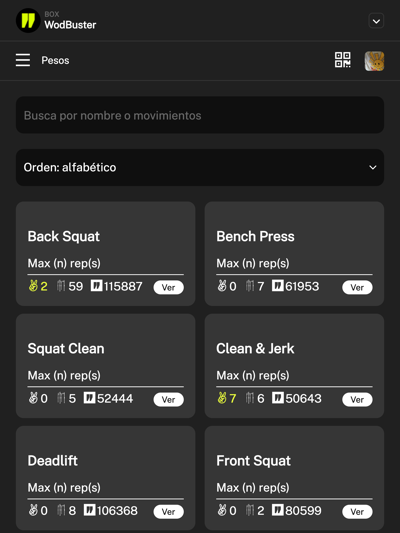Select the Pesos page label
Screen dimensions: 400x533
55,61
